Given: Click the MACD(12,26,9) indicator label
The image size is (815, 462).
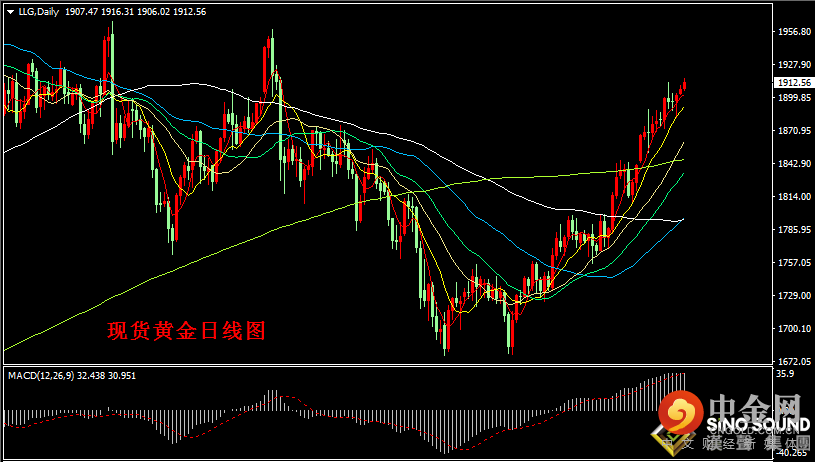Looking at the screenshot, I should pyautogui.click(x=41, y=375).
